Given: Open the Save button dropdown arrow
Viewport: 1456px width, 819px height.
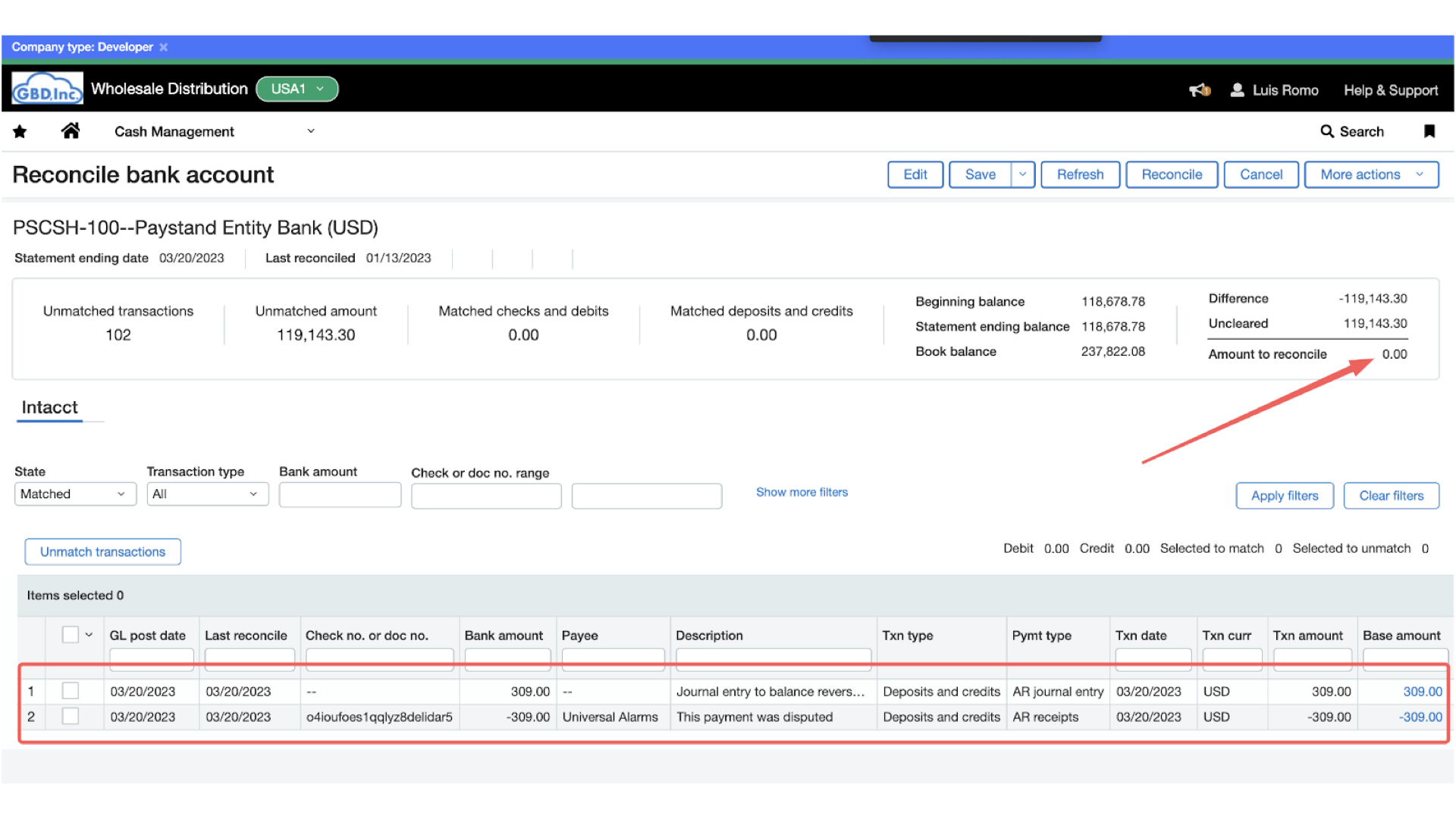Looking at the screenshot, I should pos(1022,174).
